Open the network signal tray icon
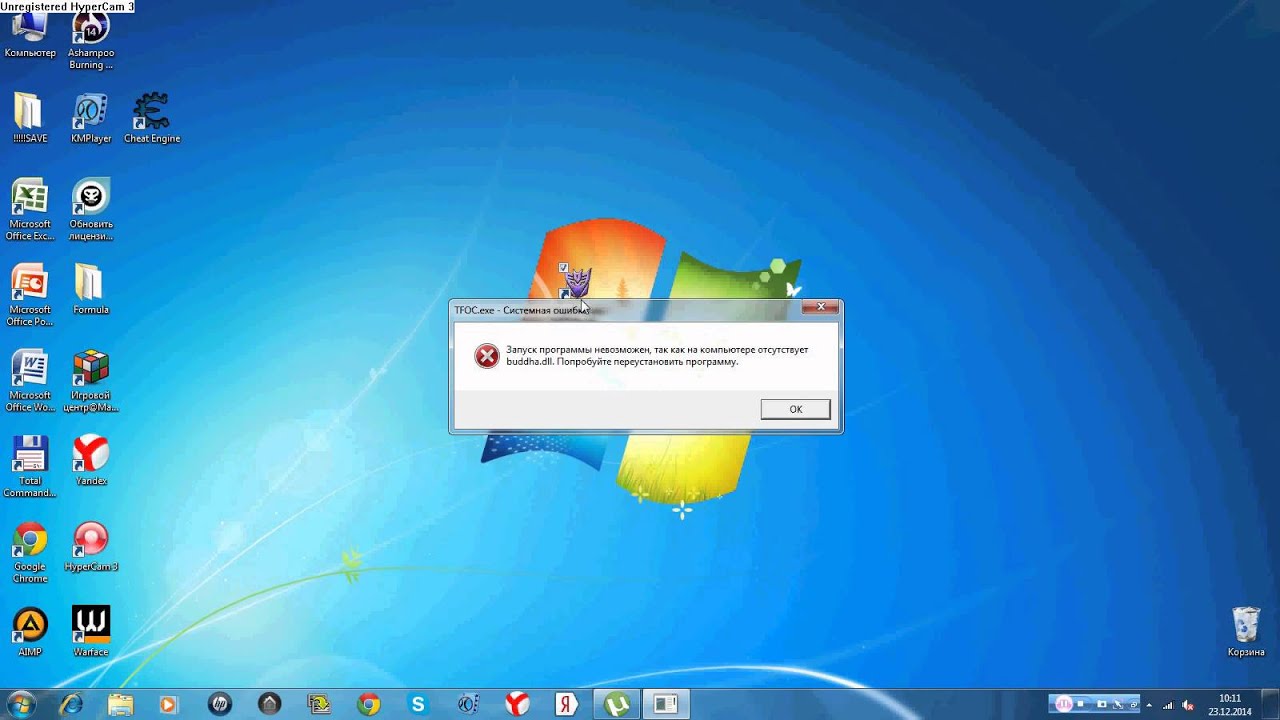The height and width of the screenshot is (720, 1280). pos(1168,705)
